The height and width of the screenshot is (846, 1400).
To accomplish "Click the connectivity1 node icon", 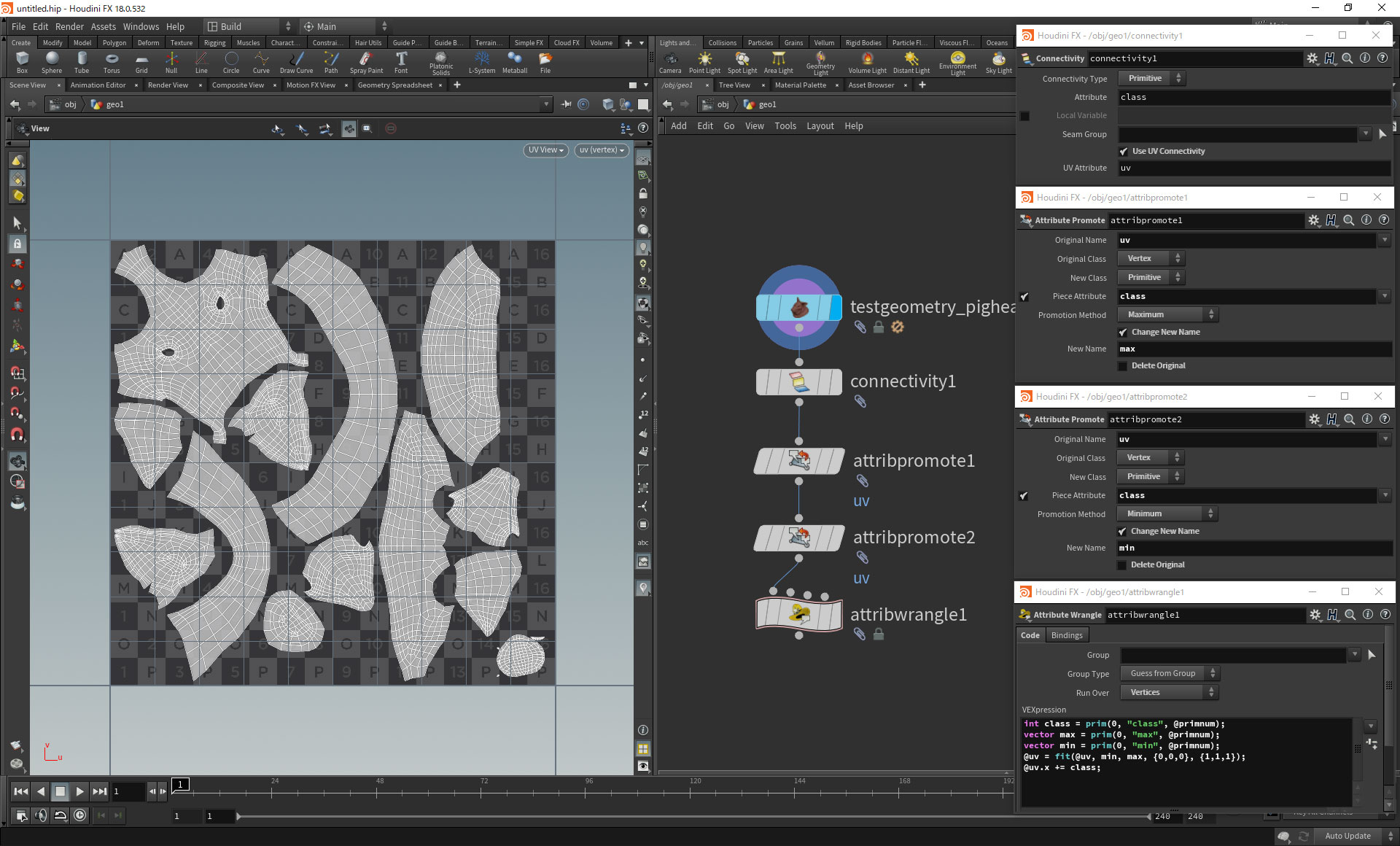I will [x=799, y=381].
